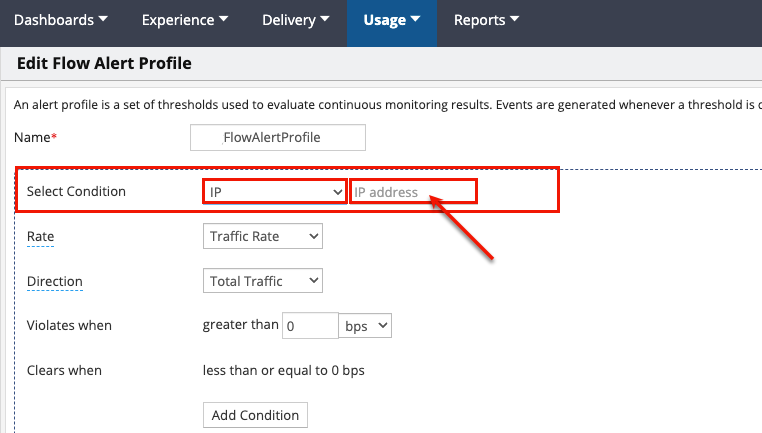Open the Select Condition IP dropdown
762x433 pixels.
(274, 191)
